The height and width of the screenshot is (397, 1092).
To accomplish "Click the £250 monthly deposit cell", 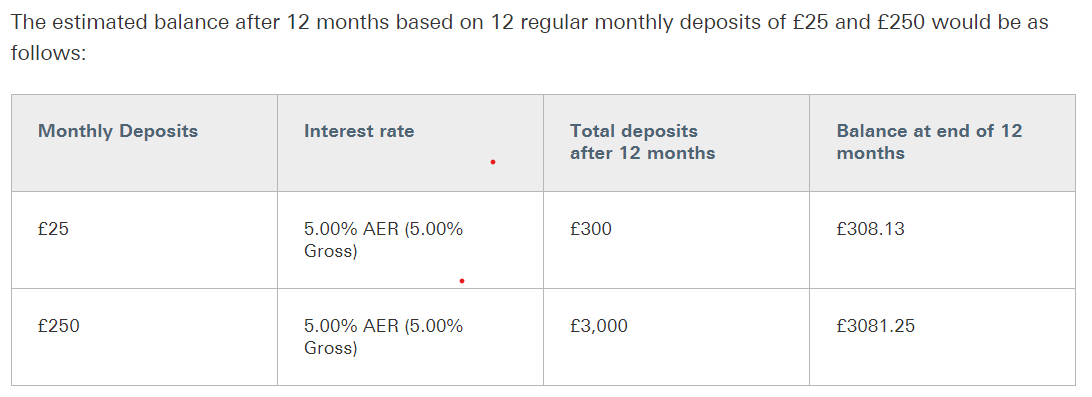I will click(x=58, y=325).
